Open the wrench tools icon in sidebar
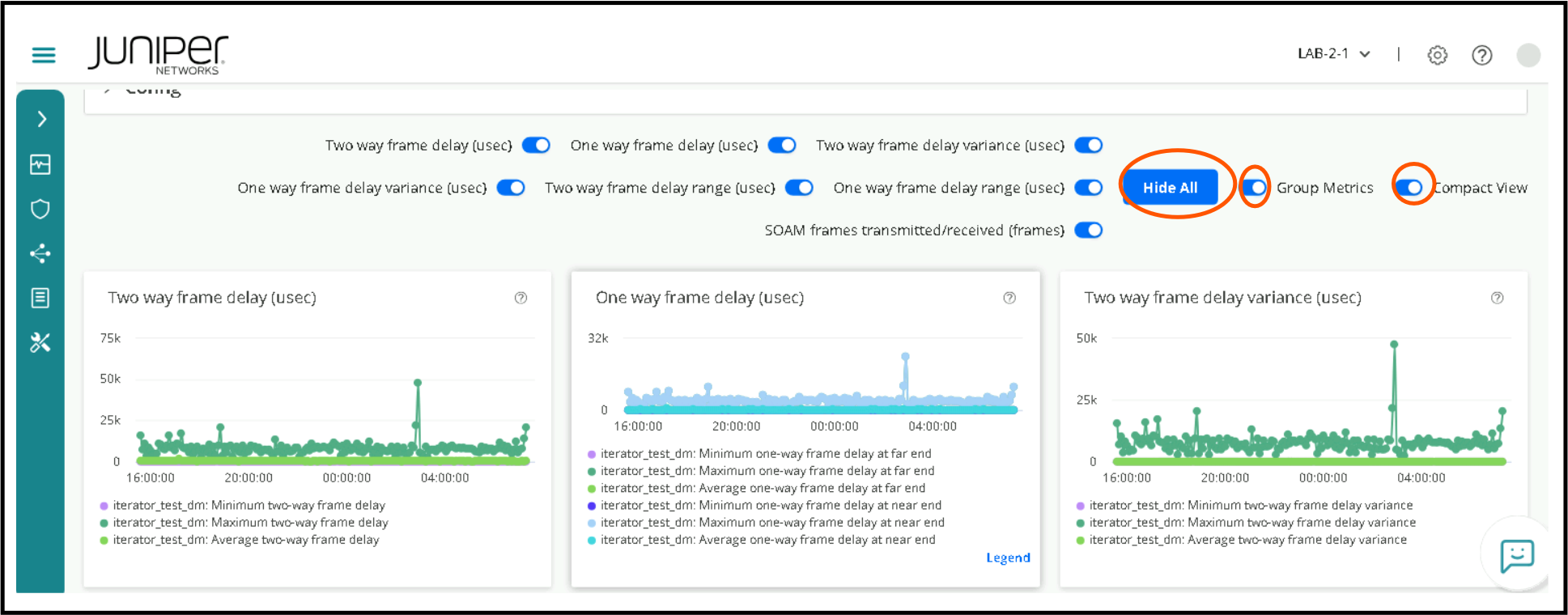The width and height of the screenshot is (1568, 615). point(40,343)
